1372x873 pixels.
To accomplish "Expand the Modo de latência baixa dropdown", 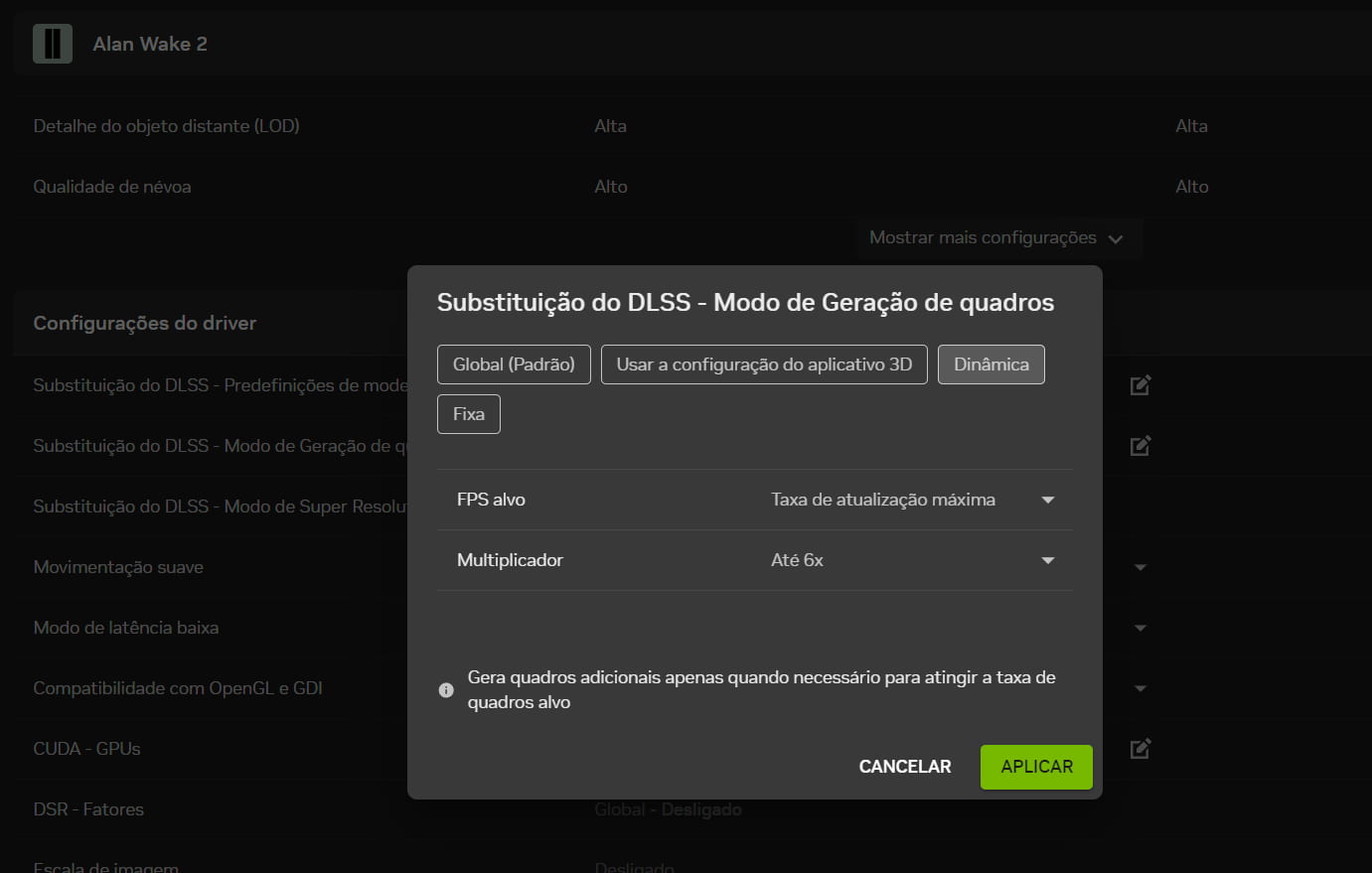I will point(1140,627).
